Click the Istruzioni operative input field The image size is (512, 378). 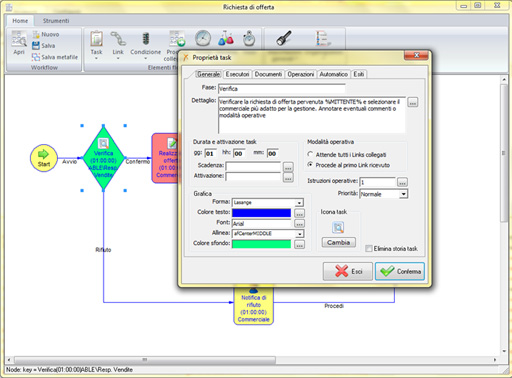[377, 182]
